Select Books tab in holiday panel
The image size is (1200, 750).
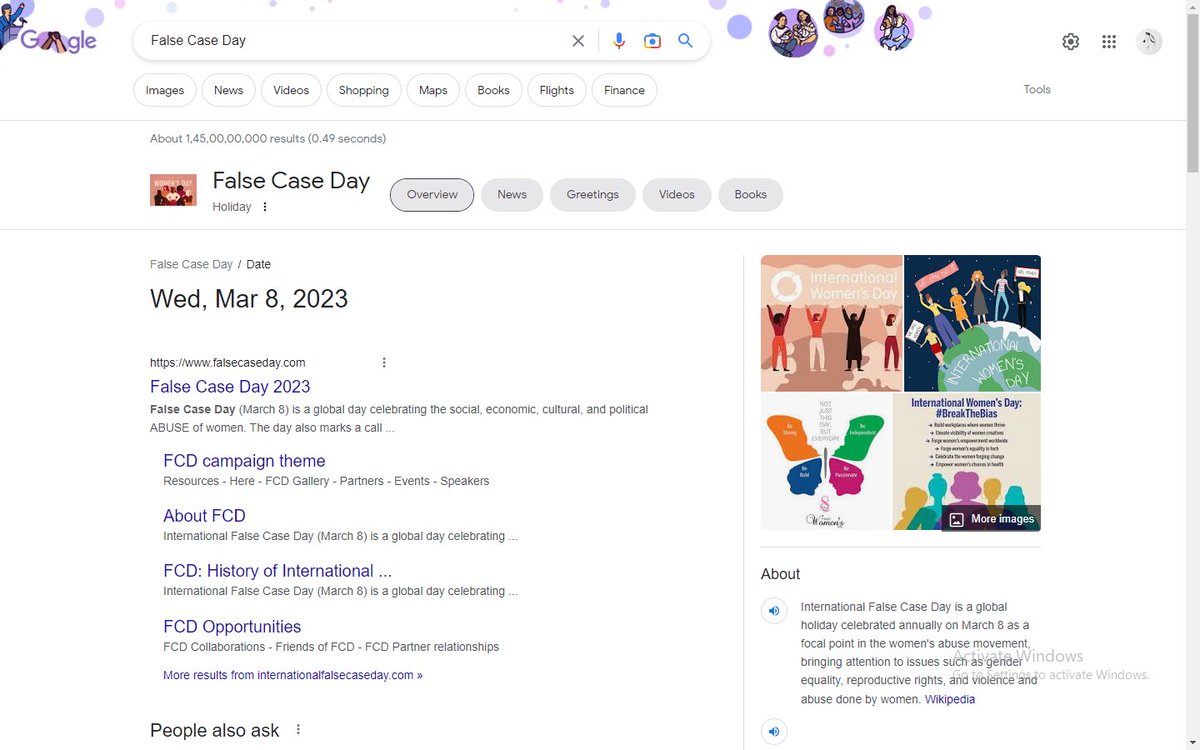751,195
